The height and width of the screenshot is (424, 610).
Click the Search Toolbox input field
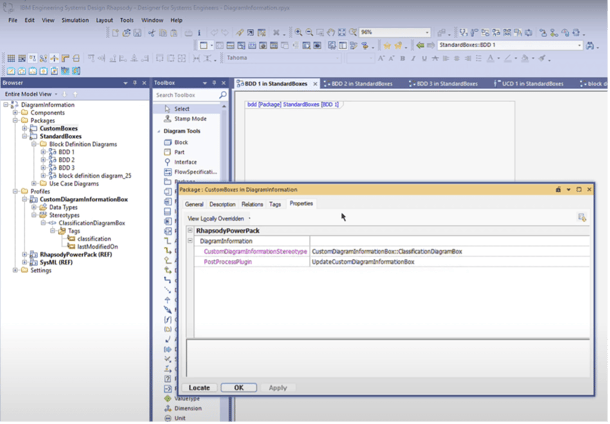pos(186,95)
